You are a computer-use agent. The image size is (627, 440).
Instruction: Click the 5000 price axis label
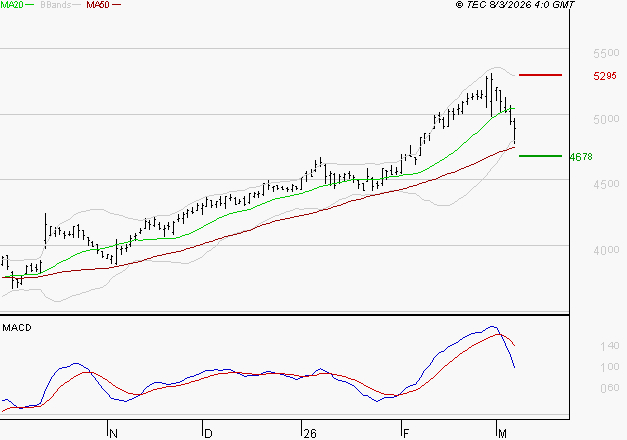point(606,119)
